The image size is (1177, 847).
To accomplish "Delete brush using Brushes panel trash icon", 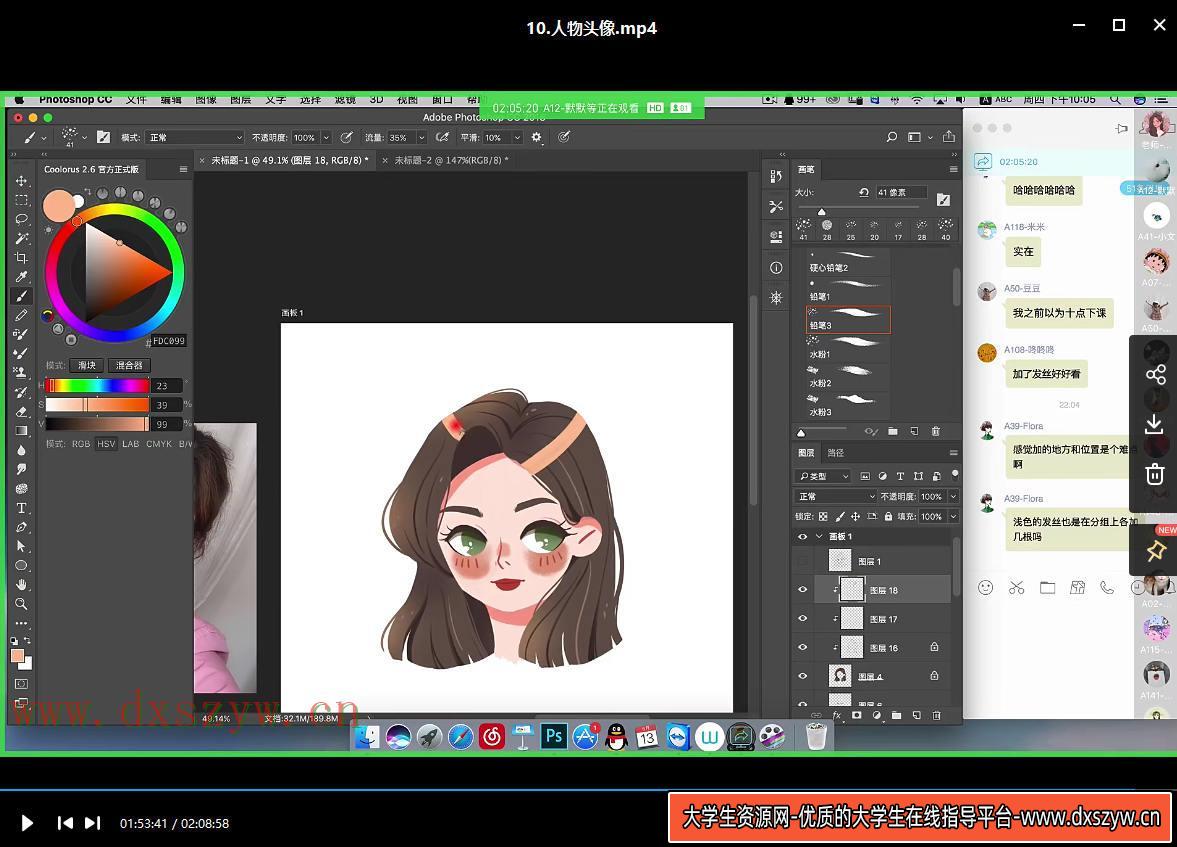I will (935, 431).
